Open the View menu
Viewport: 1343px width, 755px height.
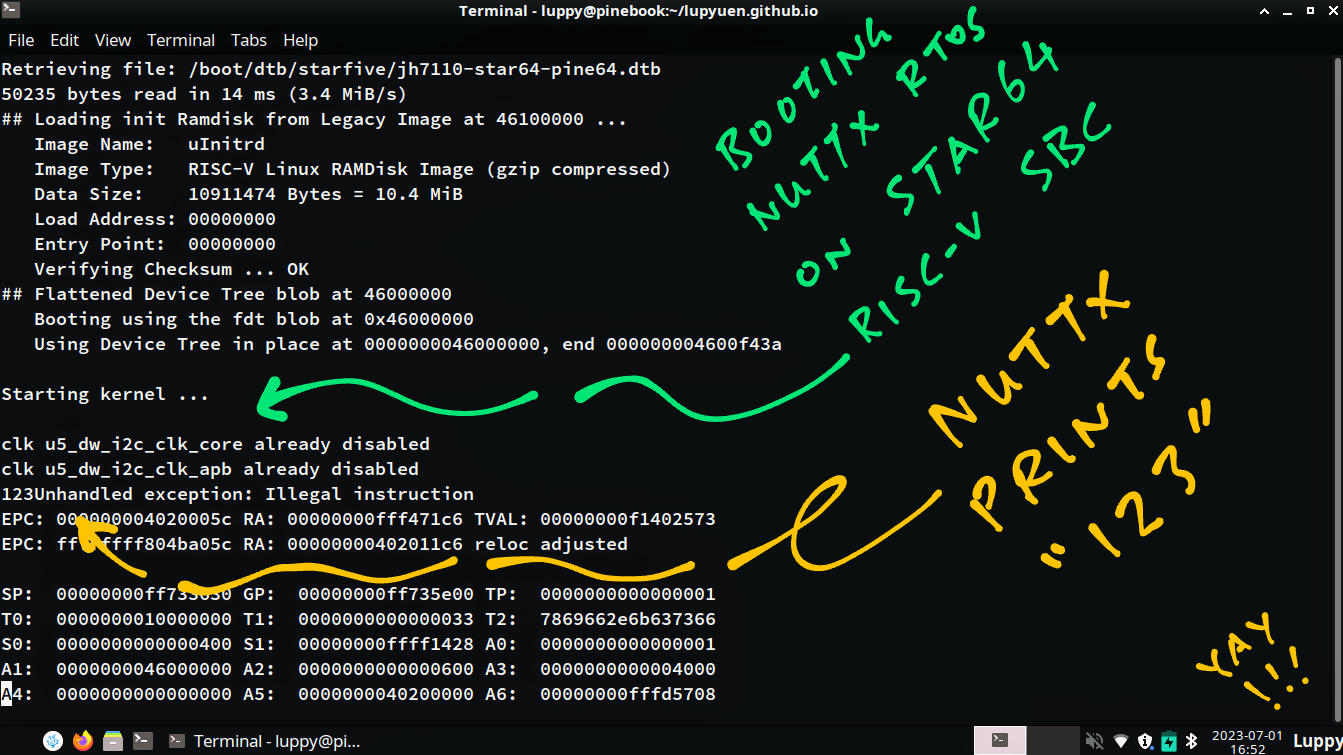(113, 40)
